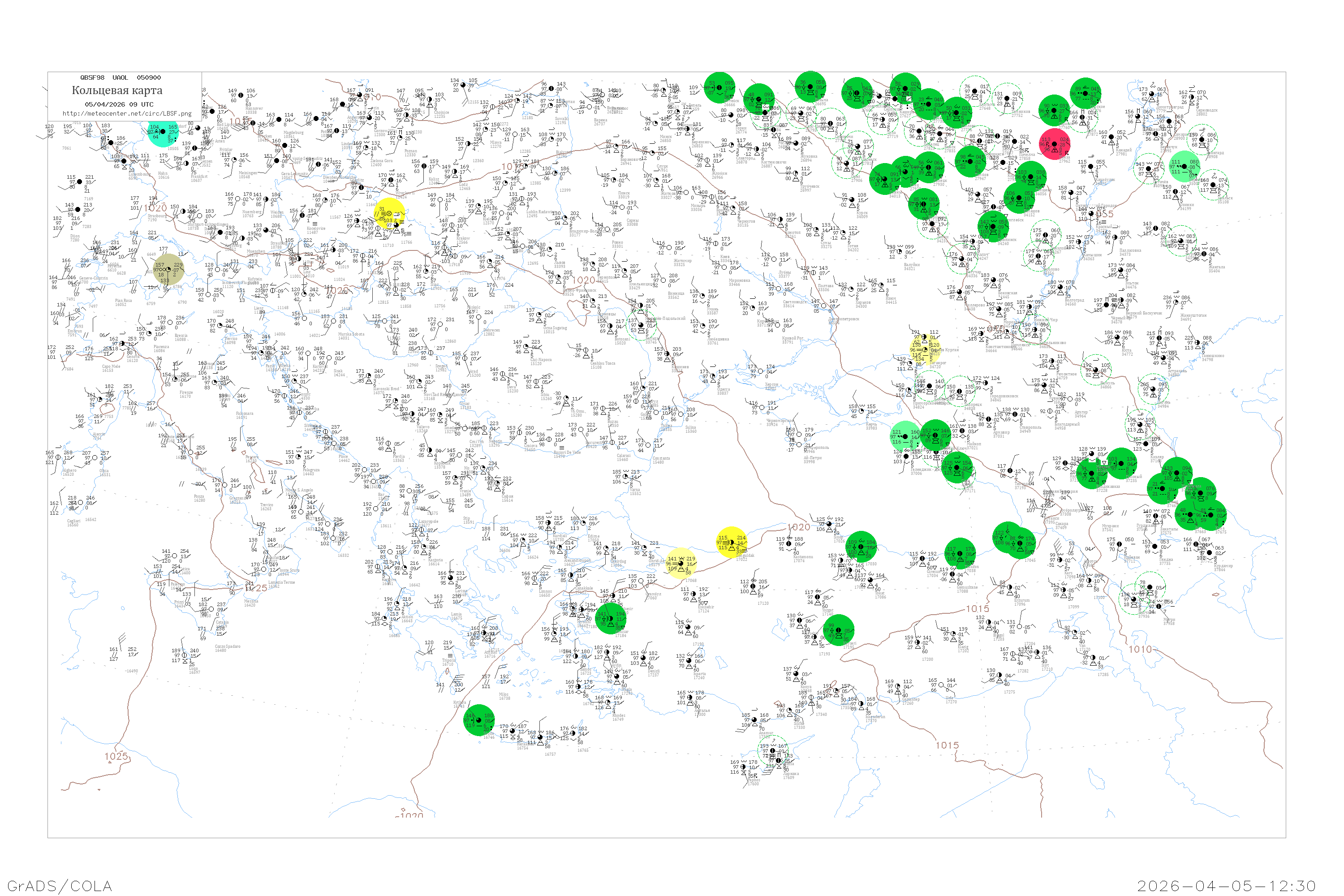Click the 1025 isobar label at bottom left
The height and width of the screenshot is (896, 1344).
116,756
